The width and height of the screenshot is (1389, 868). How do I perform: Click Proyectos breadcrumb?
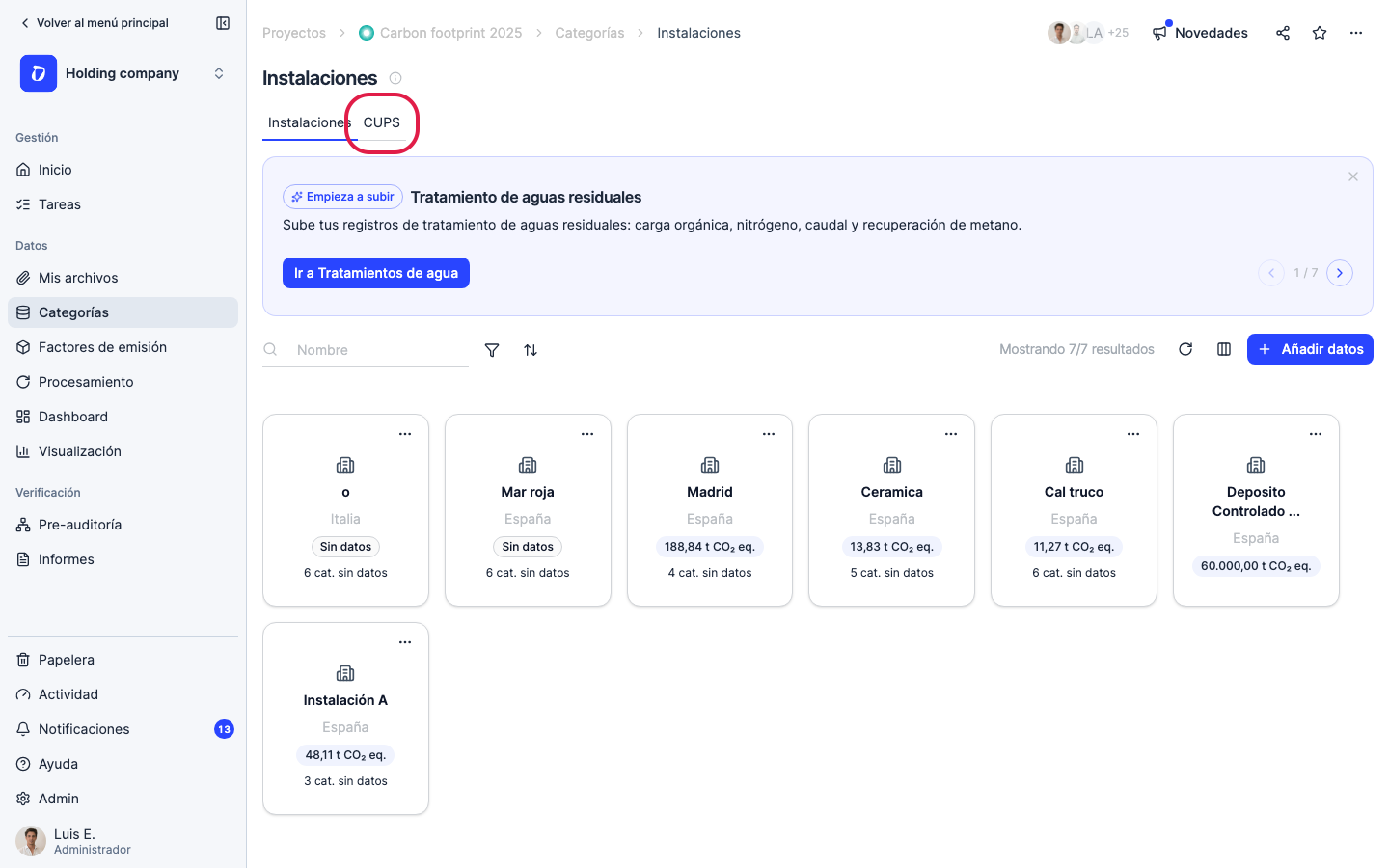(x=294, y=33)
